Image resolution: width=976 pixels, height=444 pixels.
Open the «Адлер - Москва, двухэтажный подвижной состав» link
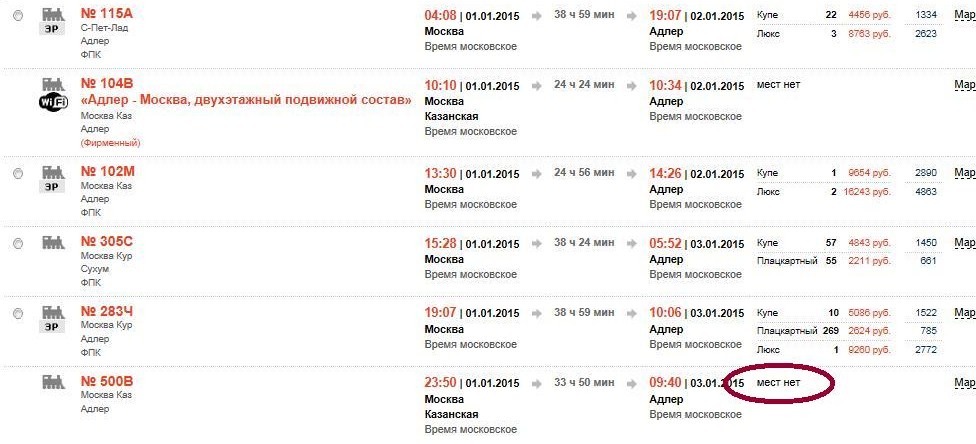coord(246,101)
